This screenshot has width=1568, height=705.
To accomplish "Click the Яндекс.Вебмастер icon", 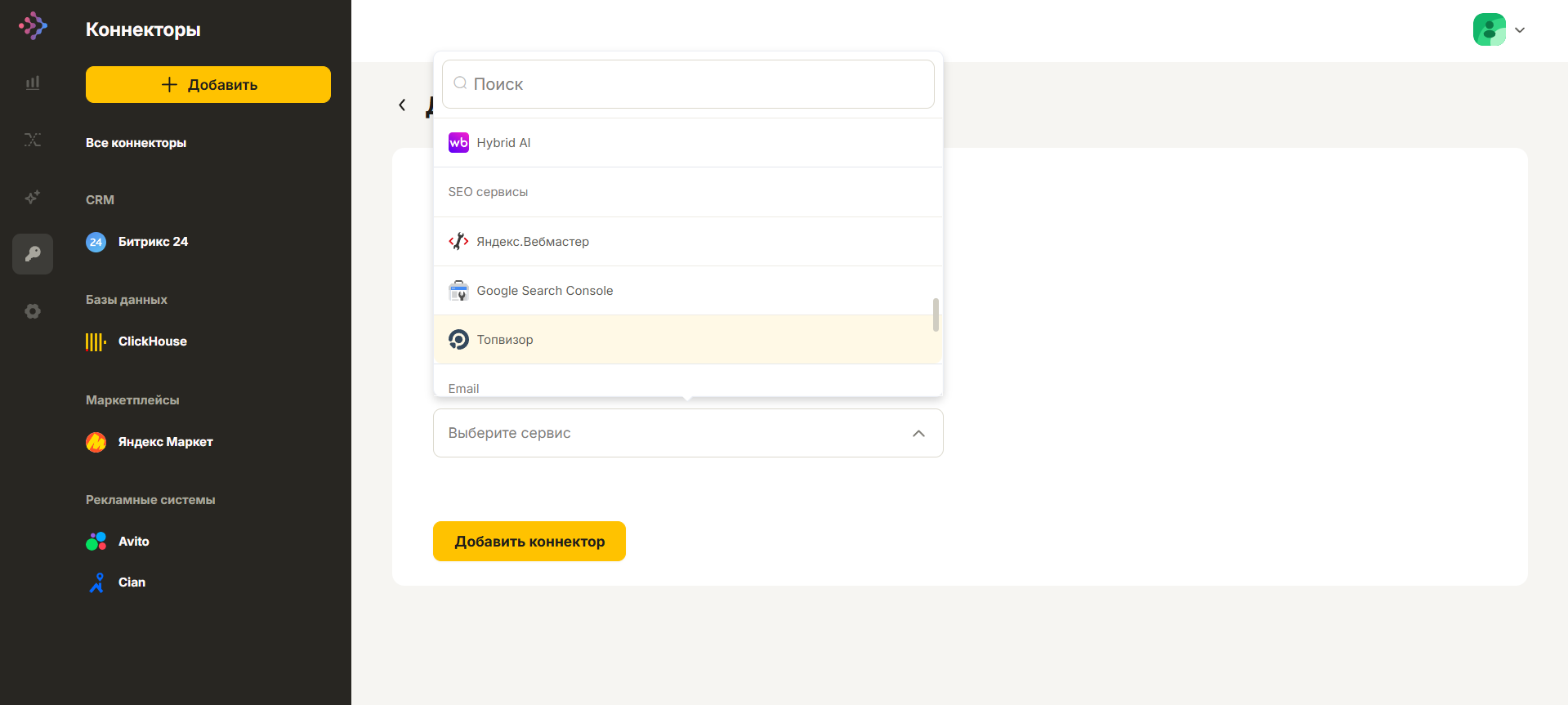I will click(458, 241).
